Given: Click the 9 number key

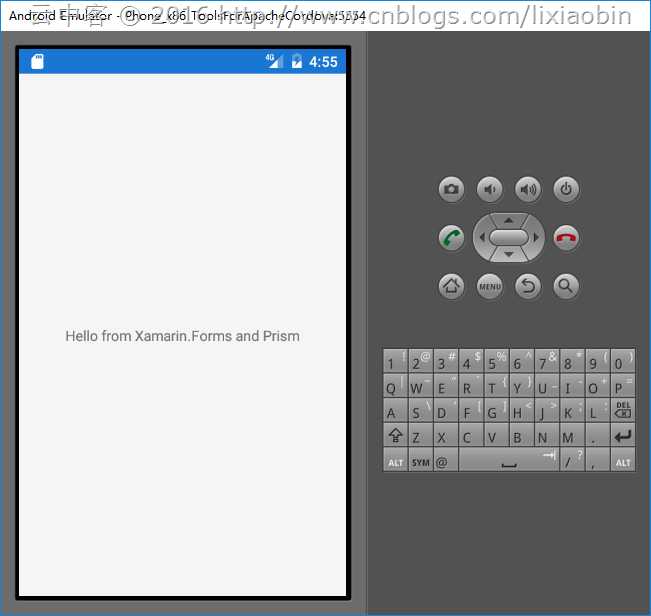Looking at the screenshot, I should [597, 361].
